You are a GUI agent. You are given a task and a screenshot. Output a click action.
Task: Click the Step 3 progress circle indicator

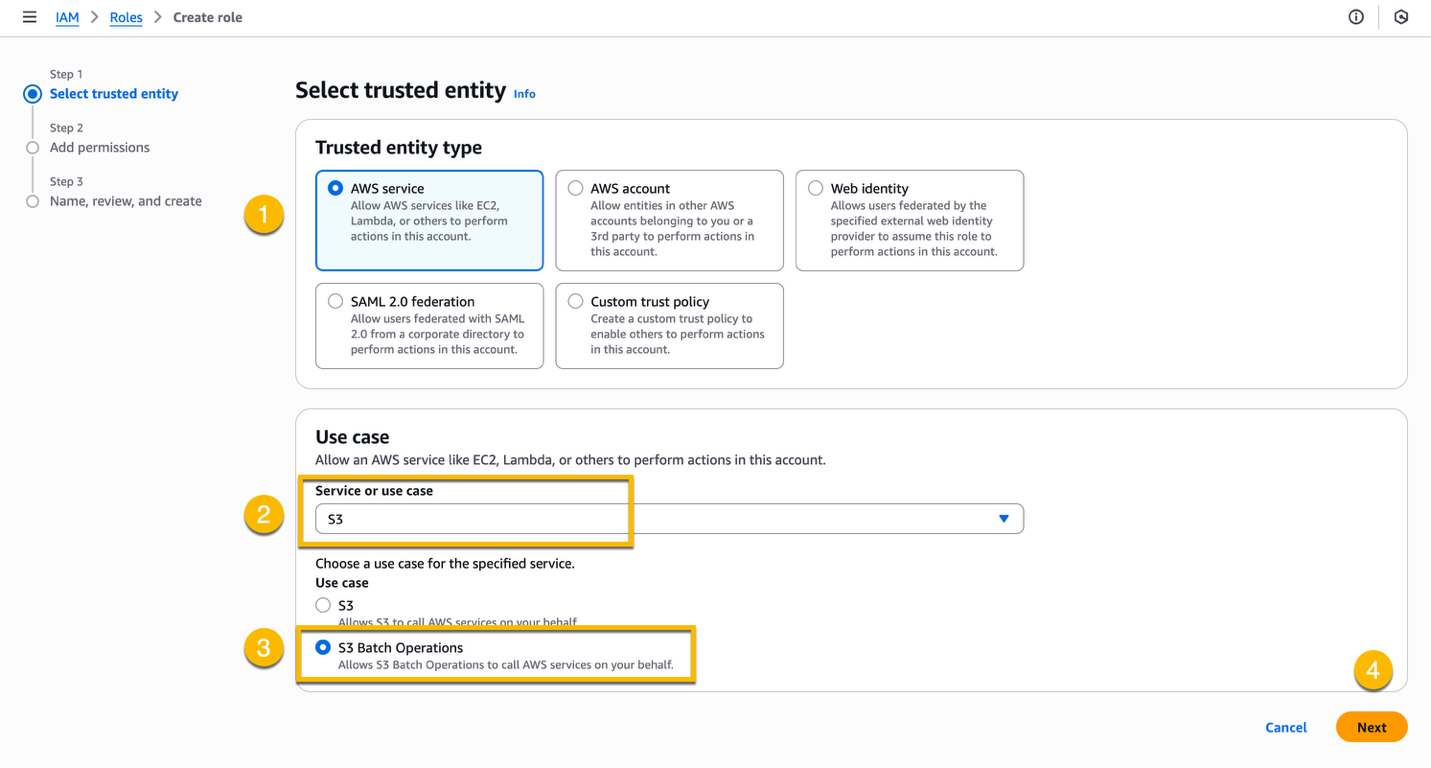[x=31, y=200]
